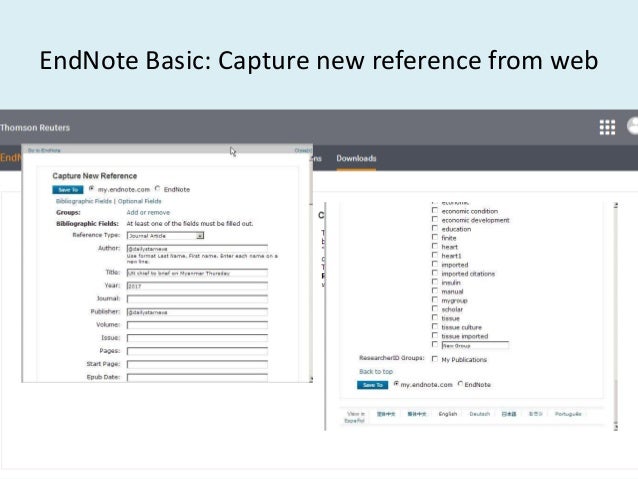Click the Title input field
This screenshot has height=479, width=638.
pos(197,273)
